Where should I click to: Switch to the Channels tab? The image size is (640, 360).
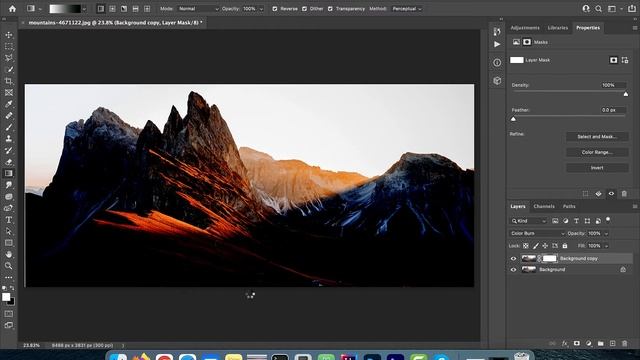[544, 207]
